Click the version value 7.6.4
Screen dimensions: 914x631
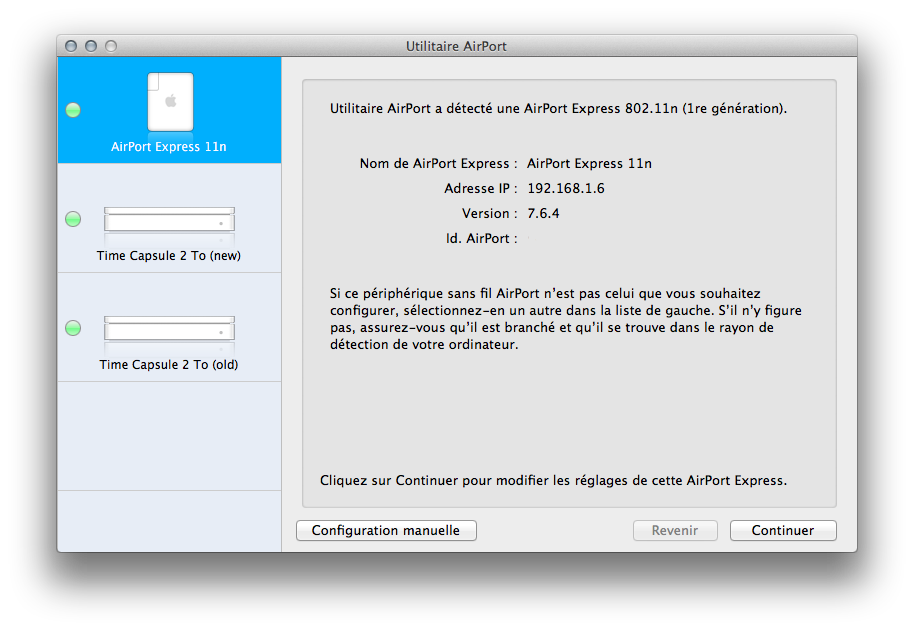[x=543, y=213]
